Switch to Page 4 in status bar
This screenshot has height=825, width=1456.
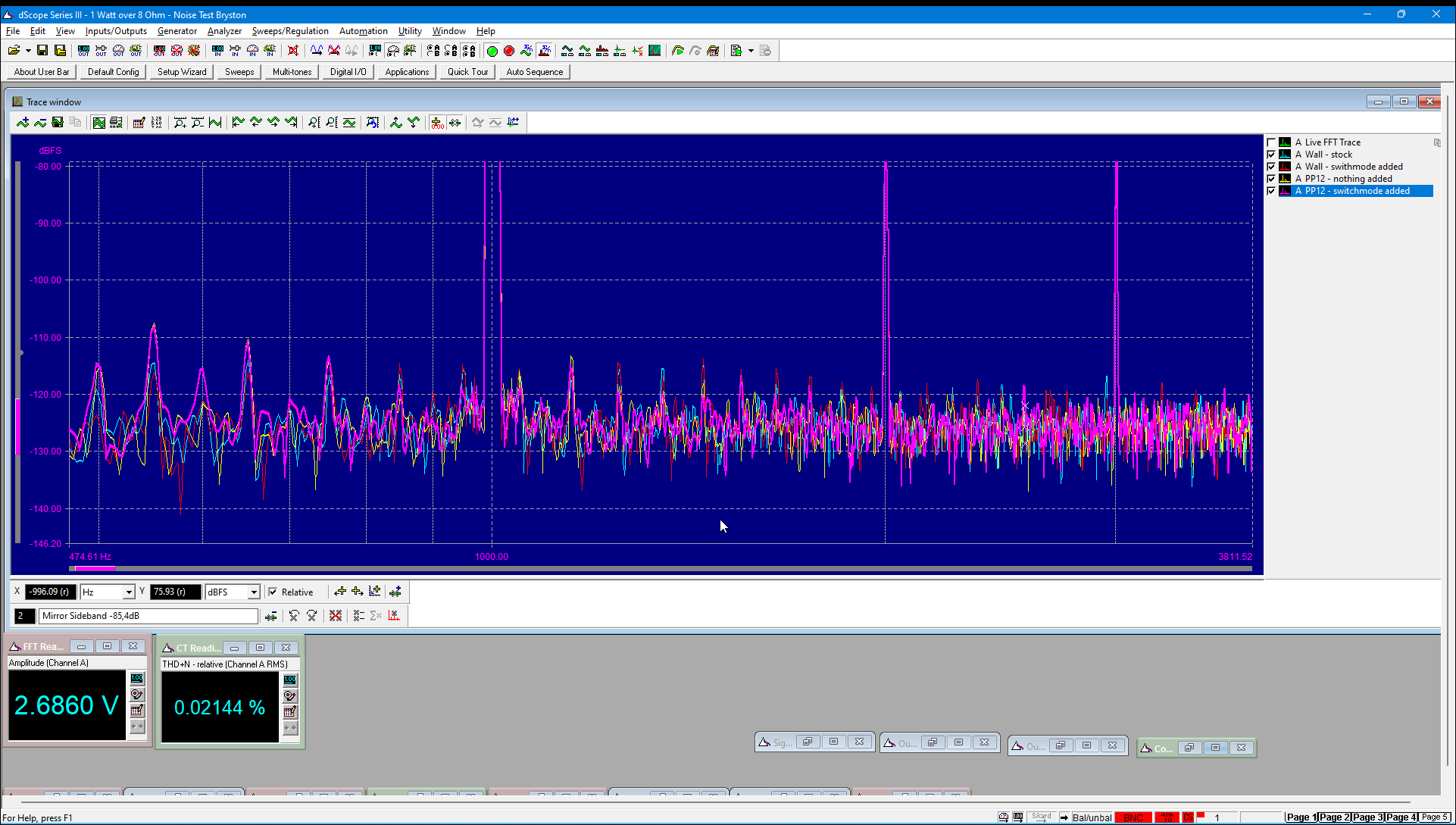pyautogui.click(x=1401, y=817)
